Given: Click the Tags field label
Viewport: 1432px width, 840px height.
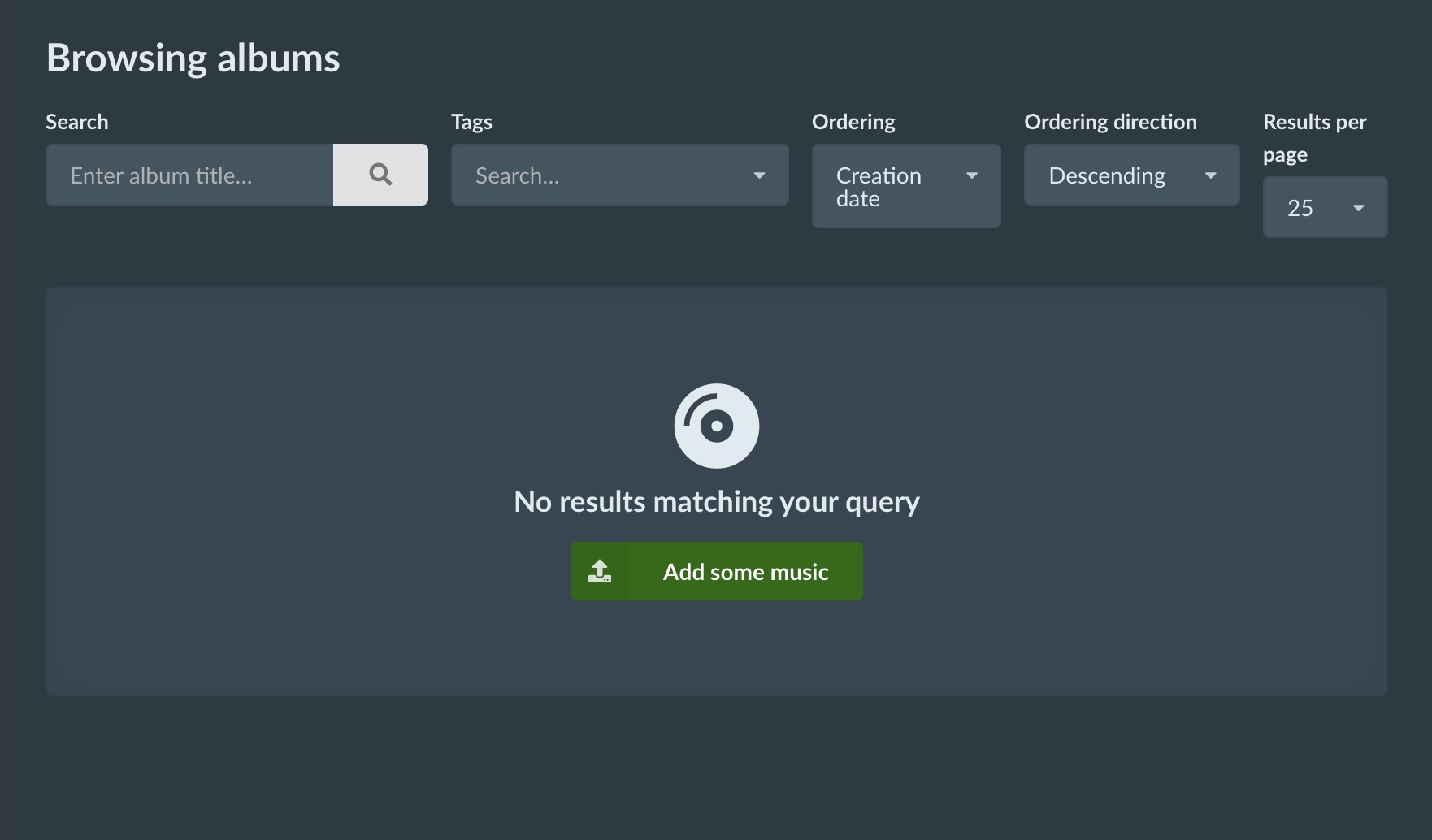Looking at the screenshot, I should (x=471, y=122).
